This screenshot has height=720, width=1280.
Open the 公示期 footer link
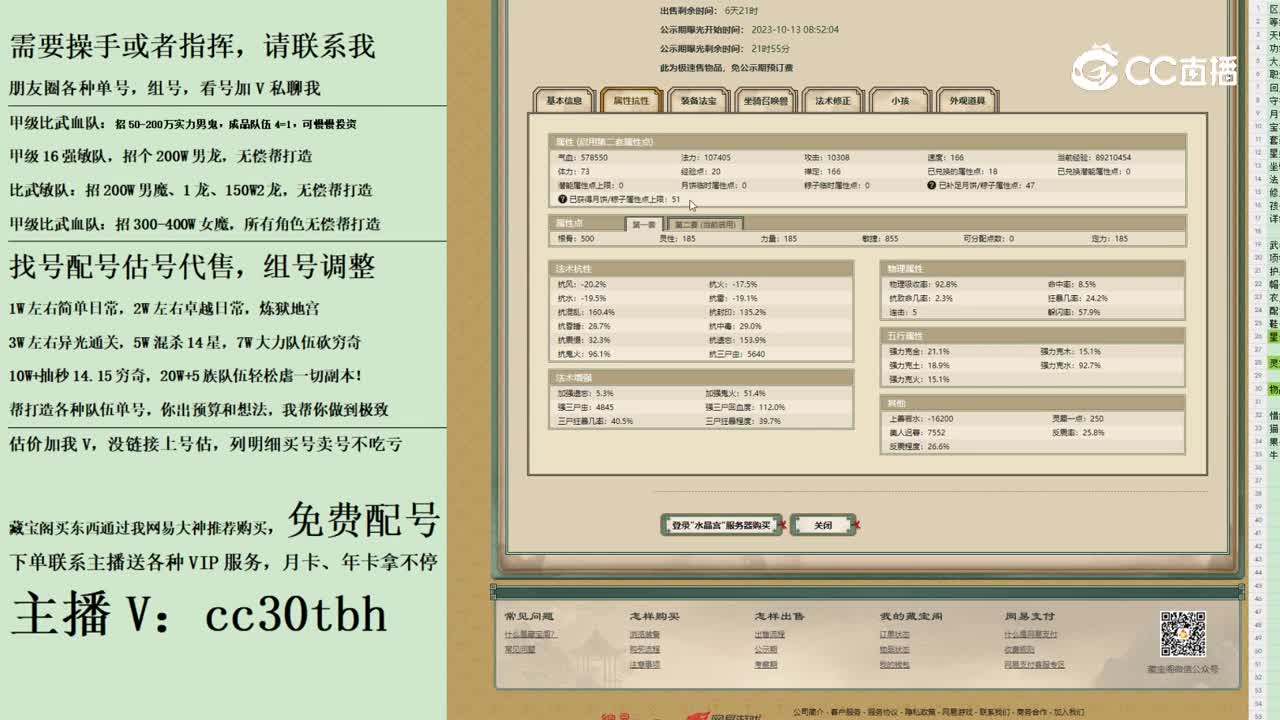(x=766, y=649)
